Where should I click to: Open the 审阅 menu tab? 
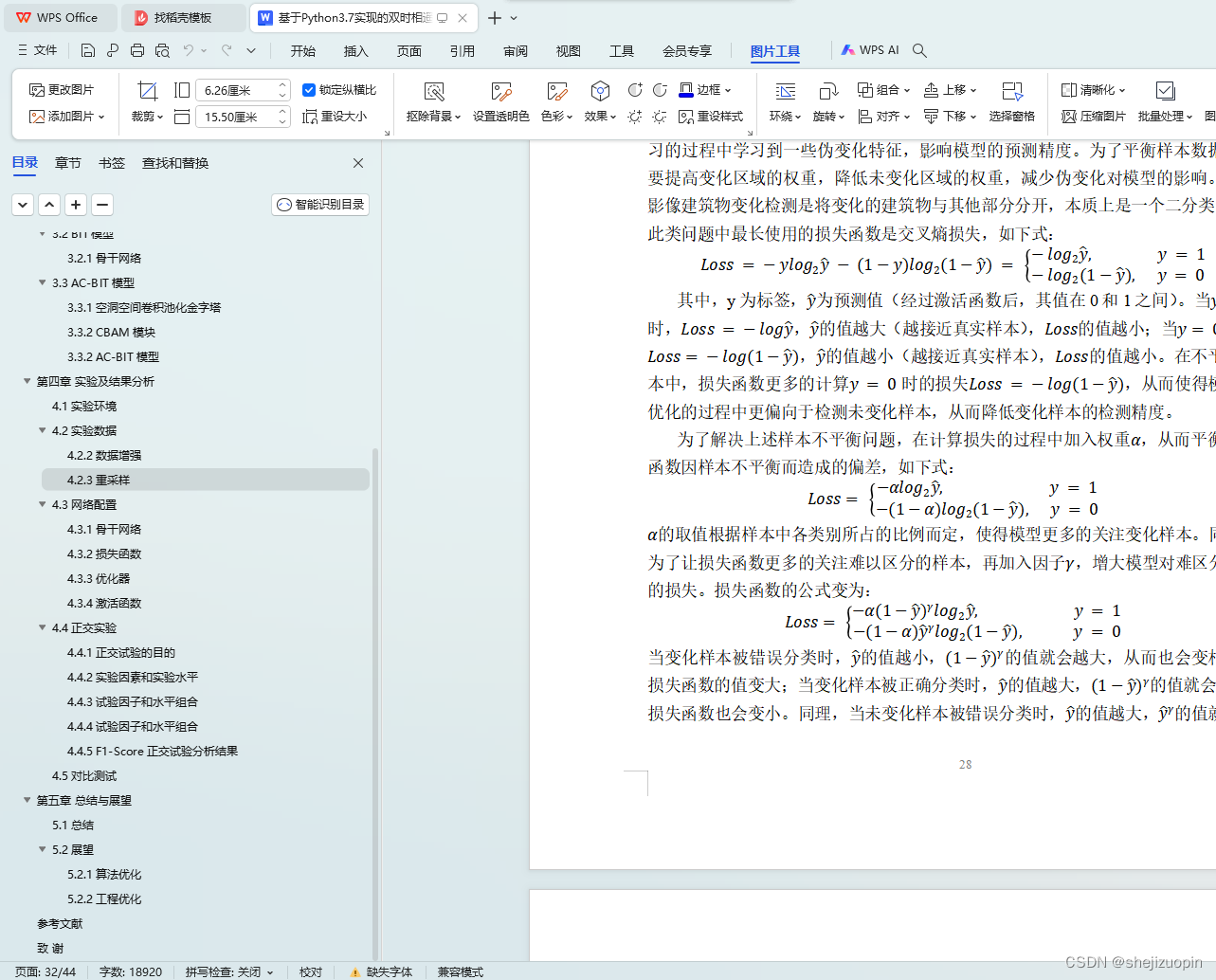tap(515, 50)
